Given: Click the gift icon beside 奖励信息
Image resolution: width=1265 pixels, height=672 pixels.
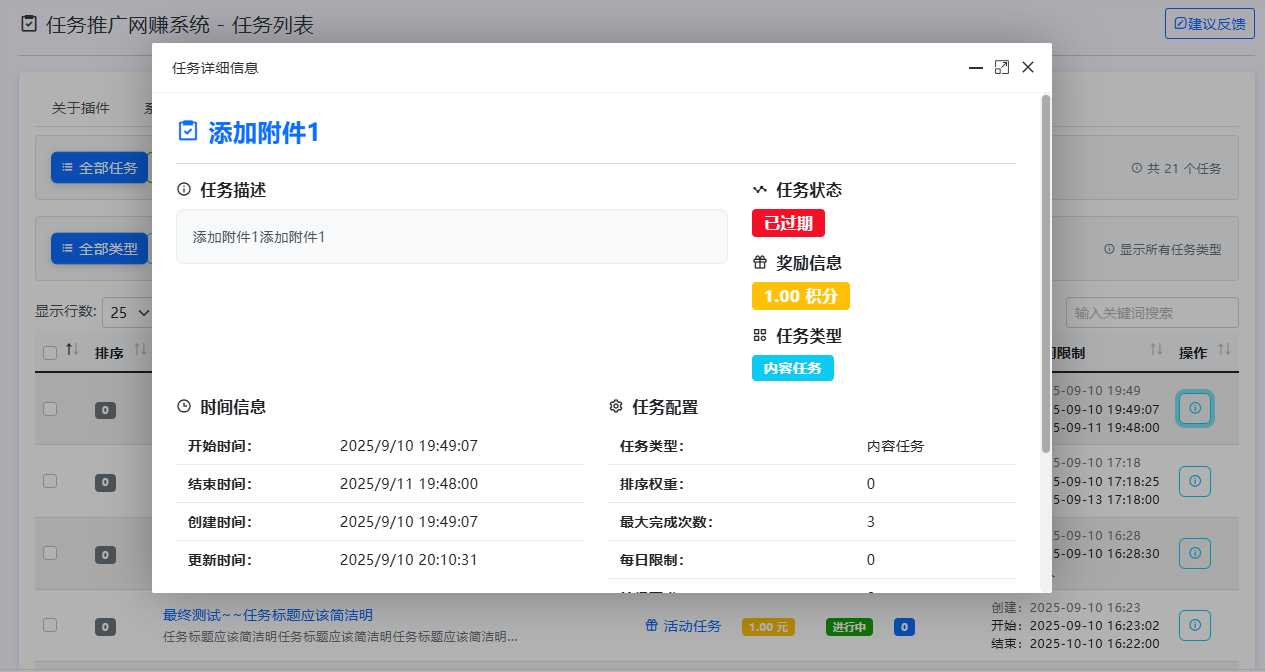Looking at the screenshot, I should click(760, 262).
